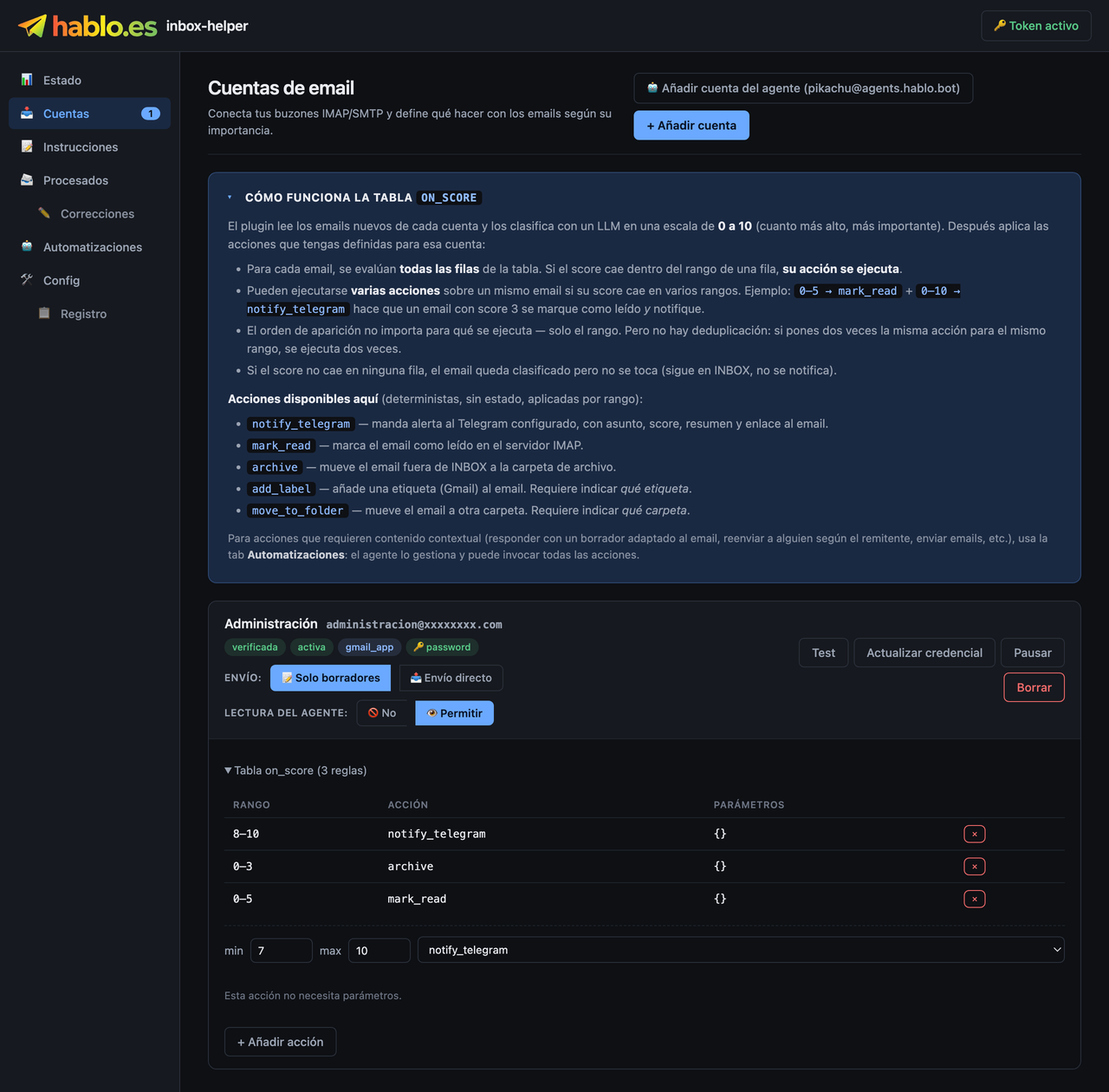The width and height of the screenshot is (1109, 1092).
Task: Open the Cuentas section
Action: [89, 114]
